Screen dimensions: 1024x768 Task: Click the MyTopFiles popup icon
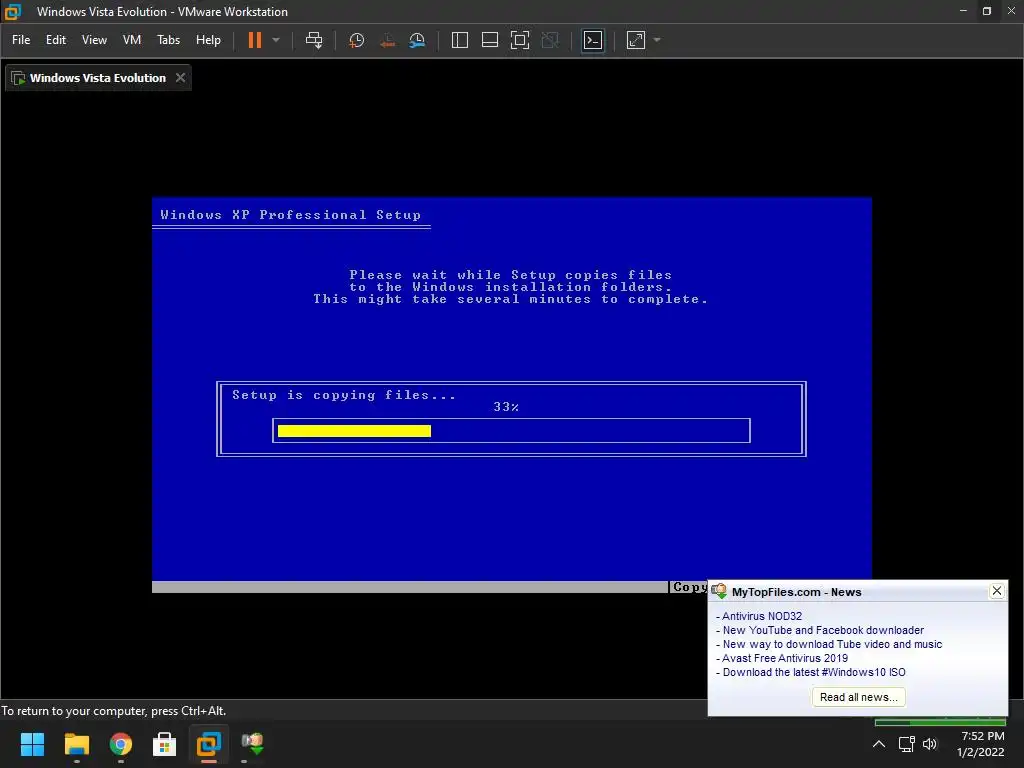click(720, 592)
